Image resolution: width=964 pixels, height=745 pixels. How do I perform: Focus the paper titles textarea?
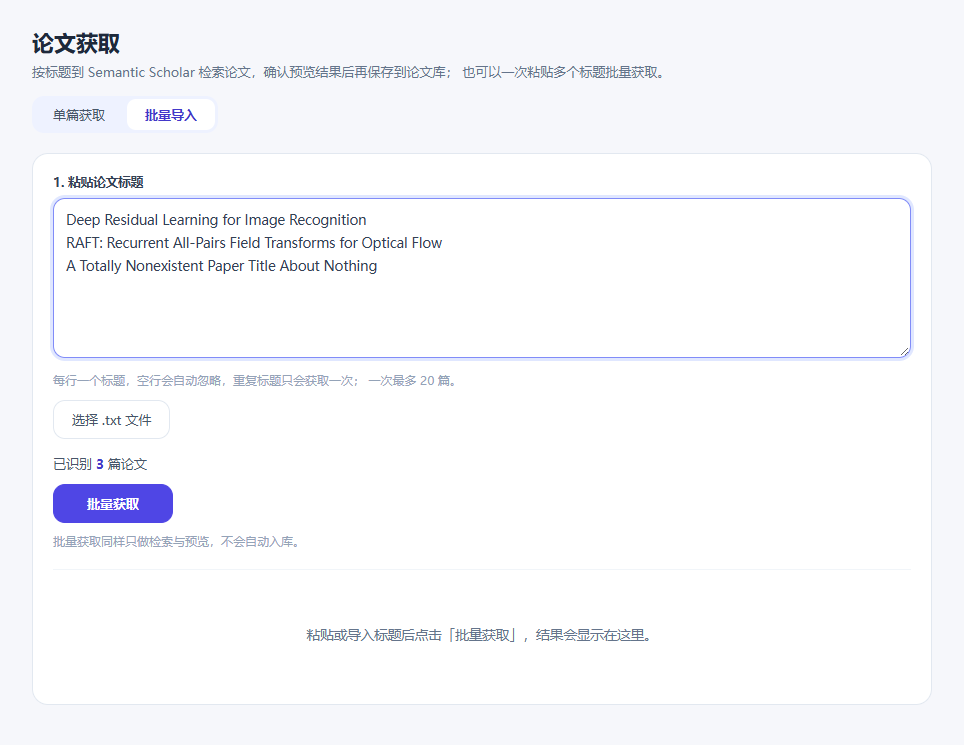click(x=482, y=278)
